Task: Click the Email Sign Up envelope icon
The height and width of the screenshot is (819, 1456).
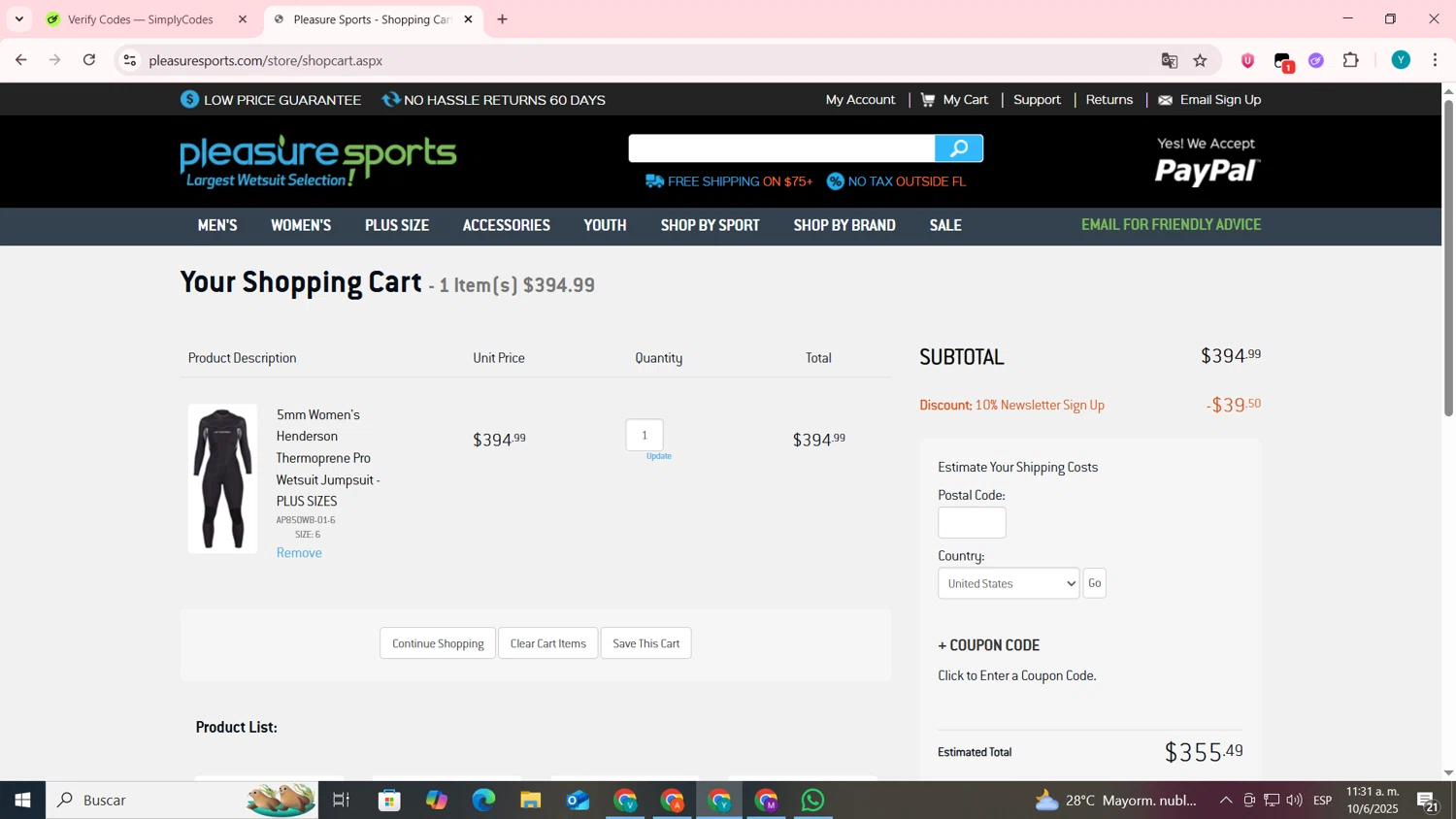Action: click(1165, 100)
